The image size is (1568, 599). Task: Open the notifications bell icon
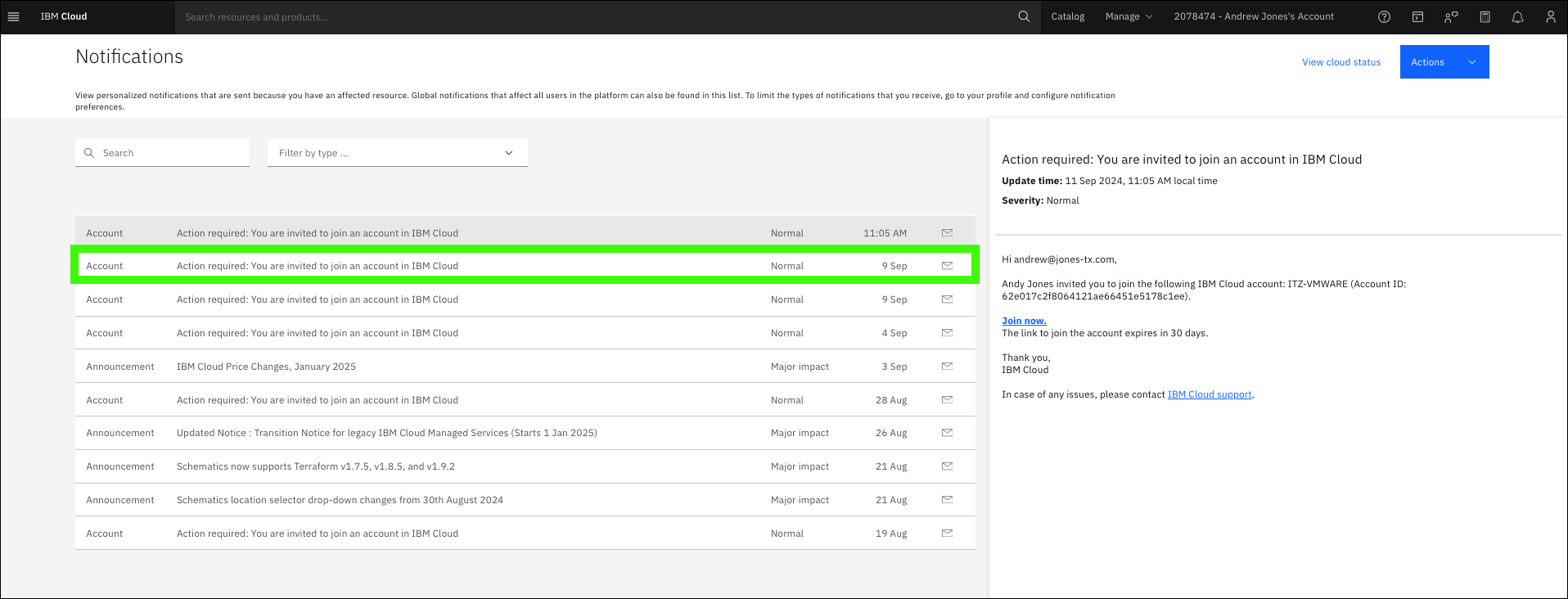(x=1517, y=16)
